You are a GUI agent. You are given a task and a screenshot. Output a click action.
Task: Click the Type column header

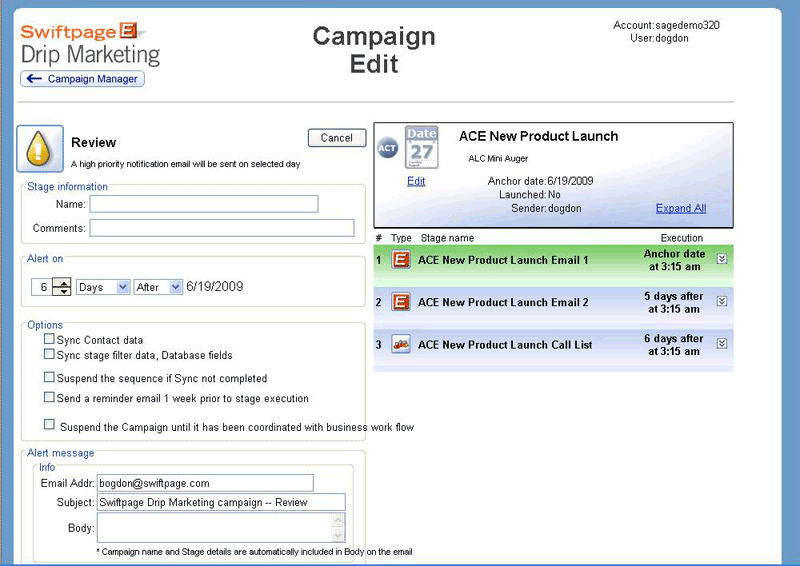[401, 238]
